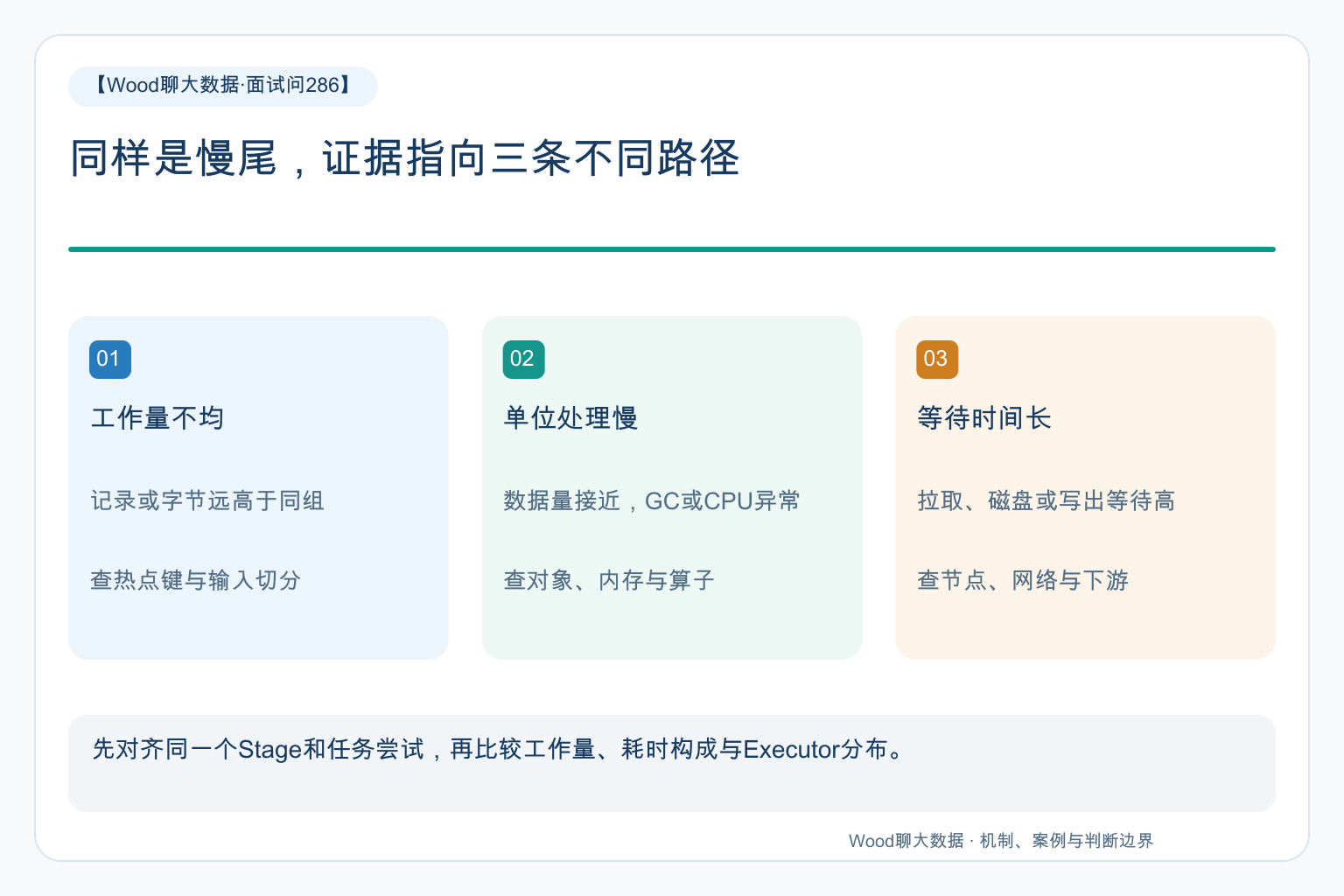Viewport: 1344px width, 896px height.
Task: Click the line 查热点键与输入切分
Action: [196, 580]
